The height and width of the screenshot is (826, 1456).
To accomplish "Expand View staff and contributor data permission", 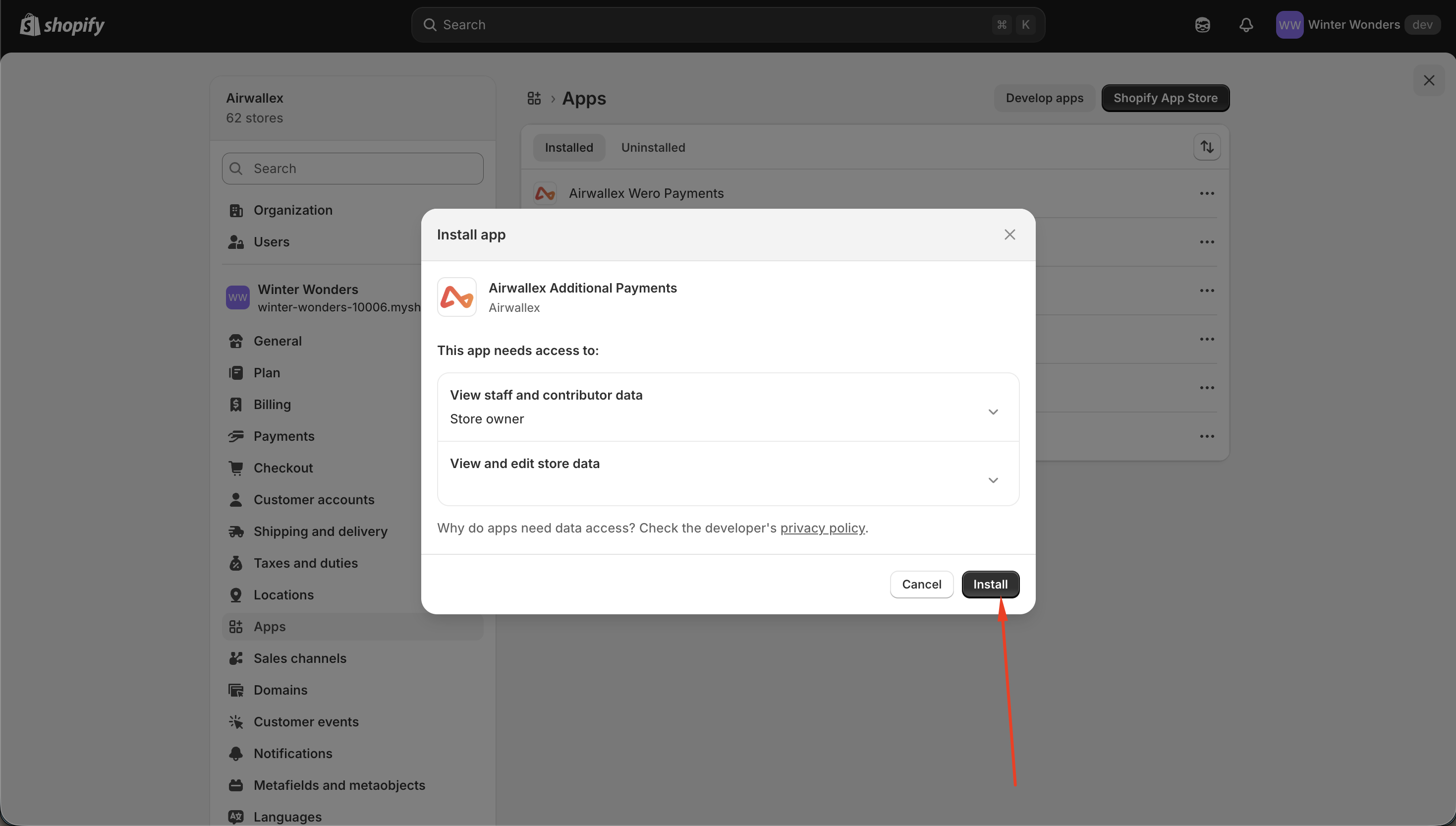I will click(728, 408).
